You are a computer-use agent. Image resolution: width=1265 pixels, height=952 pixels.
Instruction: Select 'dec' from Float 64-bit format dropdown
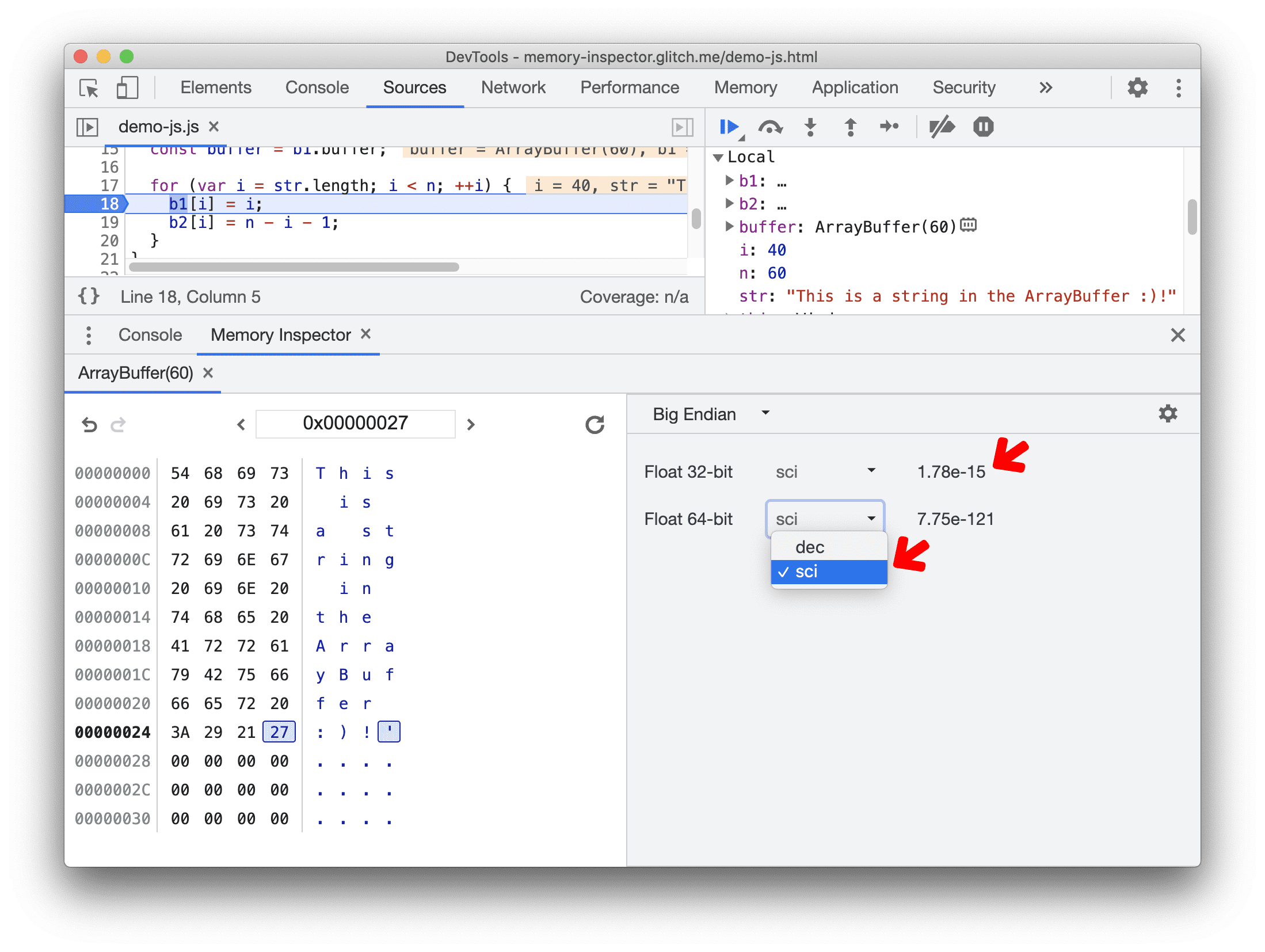[813, 546]
